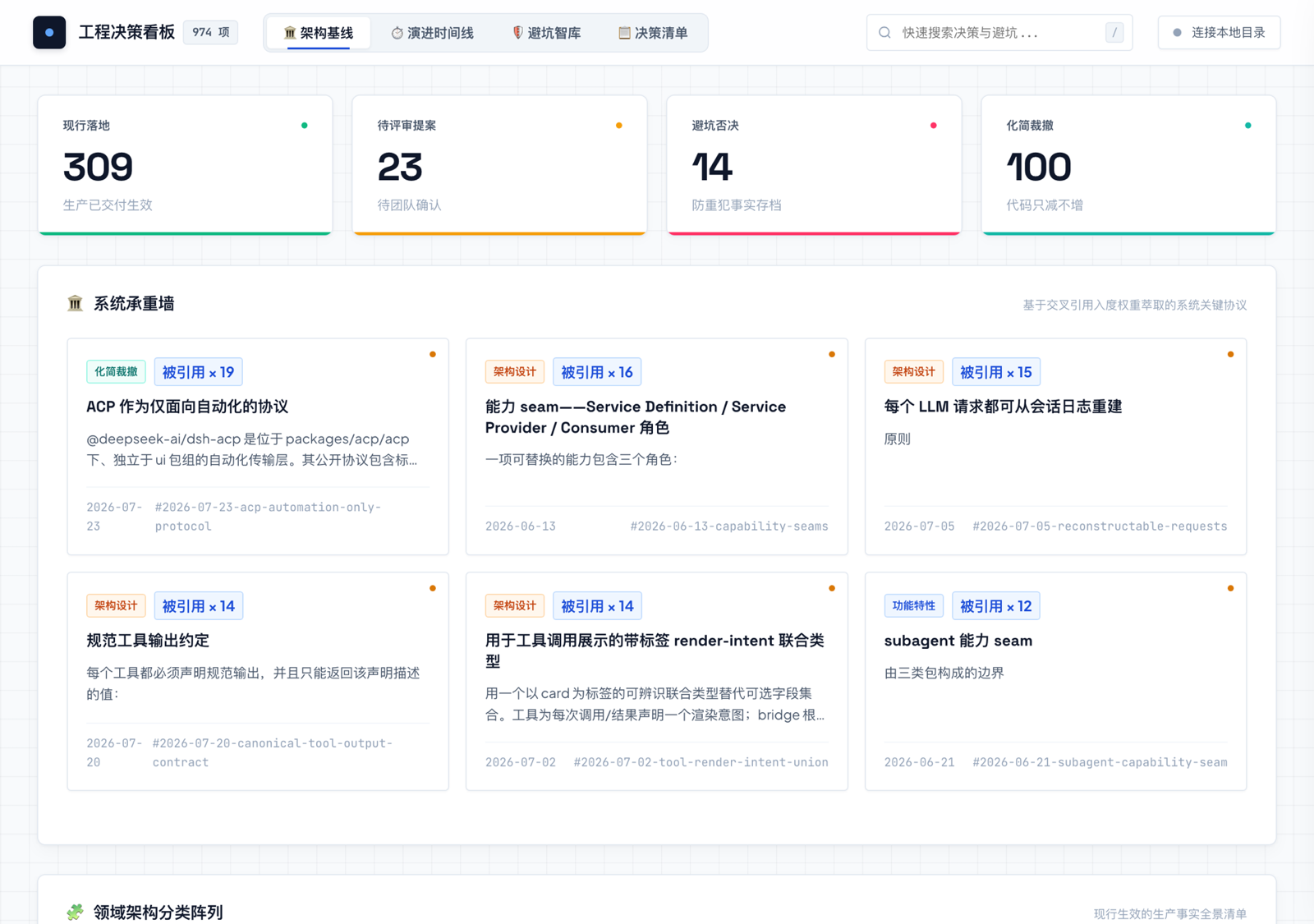
Task: Focus the 快速搜索决策与避坑 input field
Action: tap(999, 33)
